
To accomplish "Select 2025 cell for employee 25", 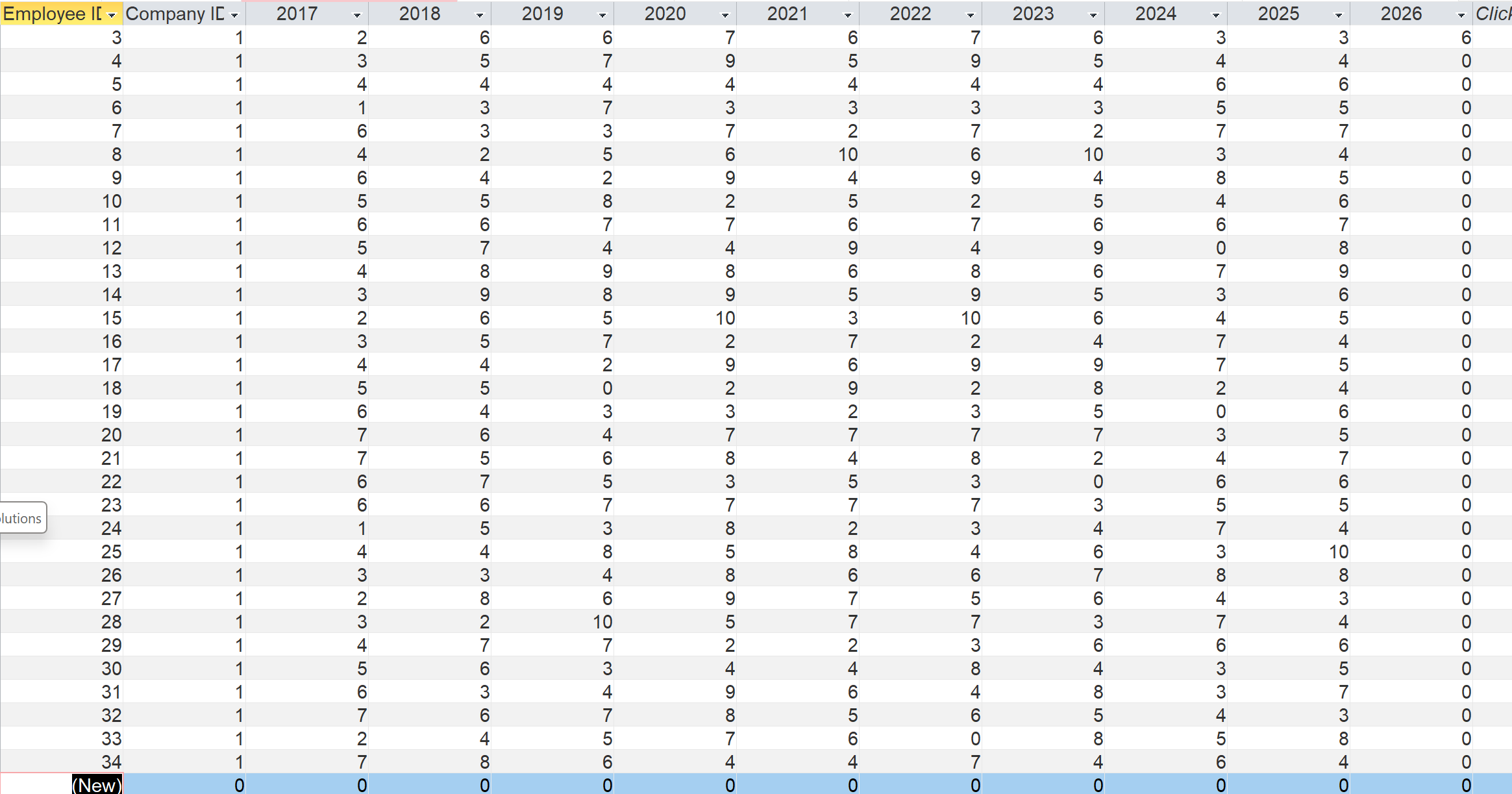I will [1289, 552].
